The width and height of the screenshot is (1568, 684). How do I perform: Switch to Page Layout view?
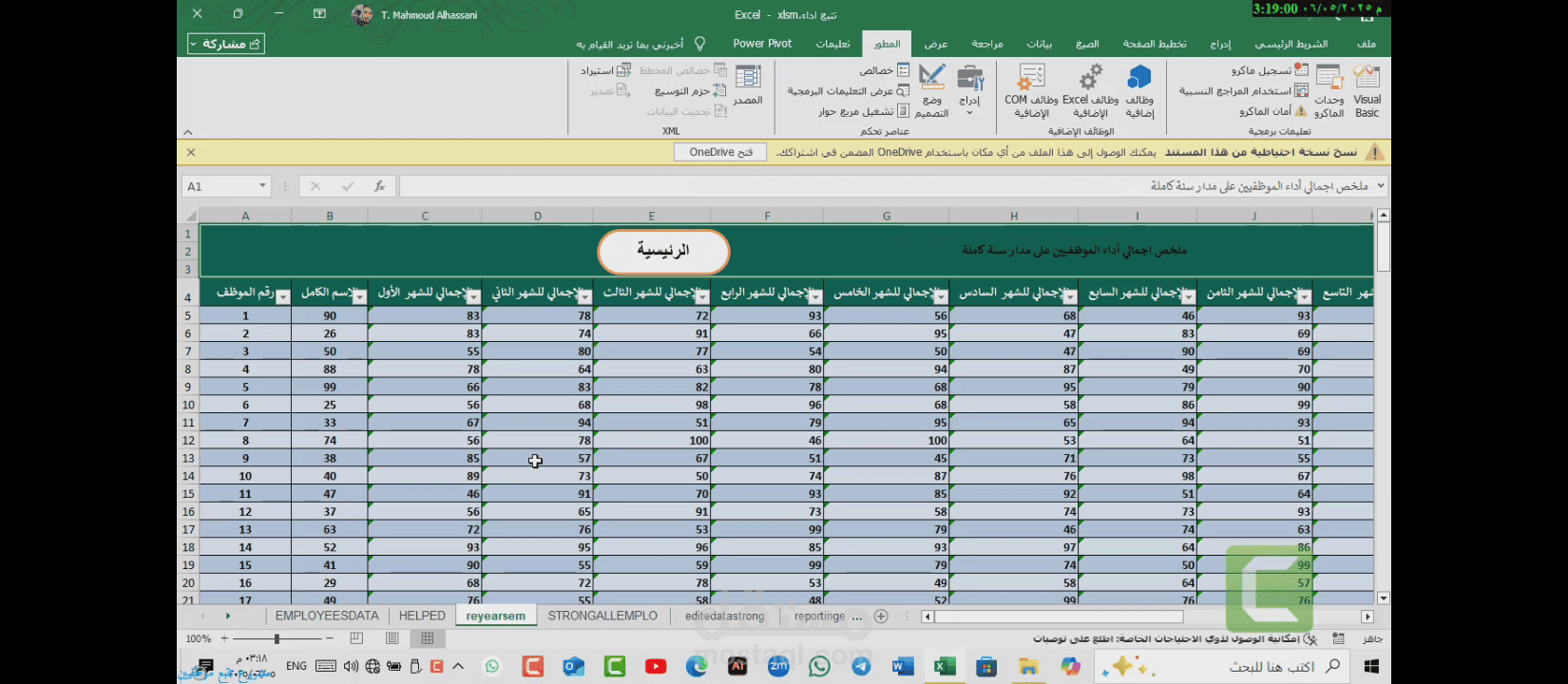pos(392,639)
